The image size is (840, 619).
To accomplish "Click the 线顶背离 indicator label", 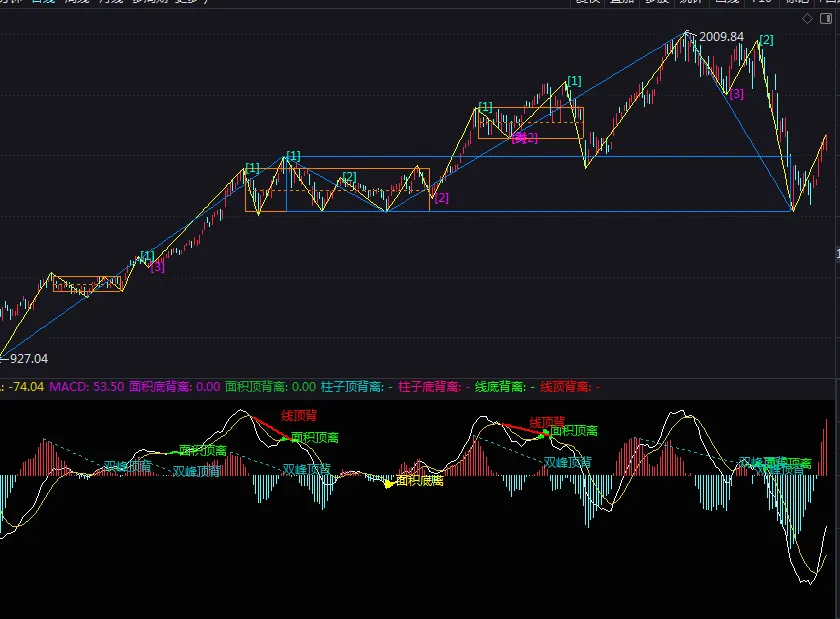I will pyautogui.click(x=570, y=386).
